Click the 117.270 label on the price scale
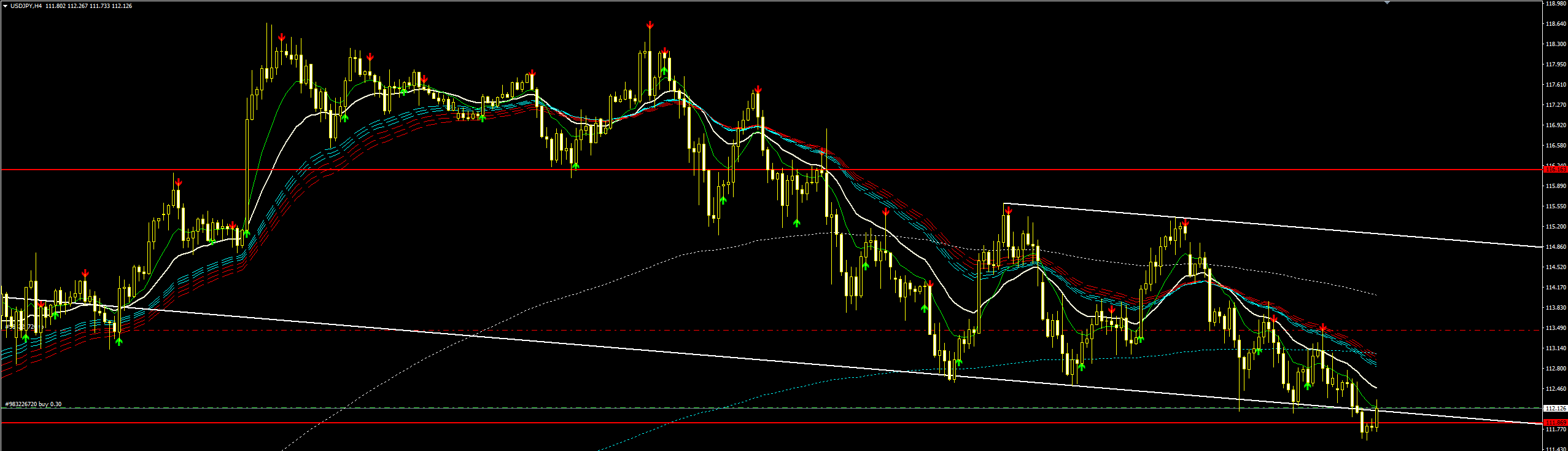This screenshot has width=1568, height=451. (x=1556, y=105)
